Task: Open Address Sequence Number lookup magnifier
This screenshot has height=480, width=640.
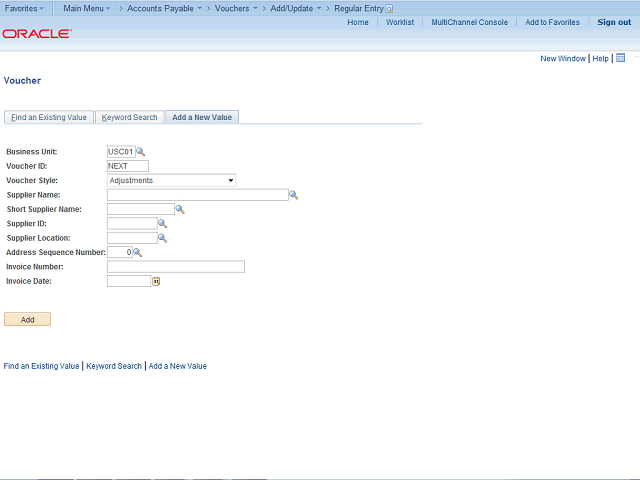Action: pos(138,253)
